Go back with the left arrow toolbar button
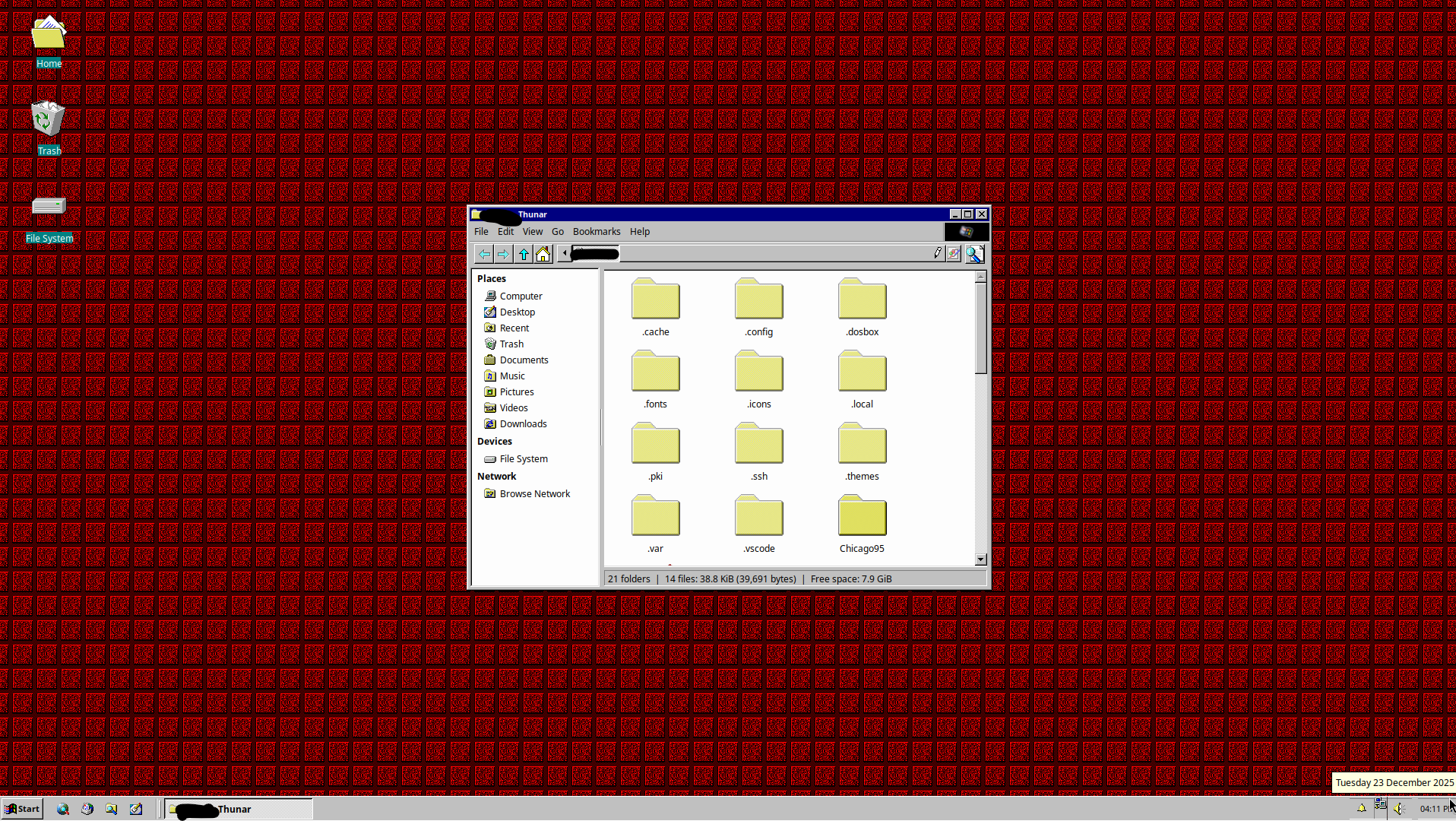1456x821 pixels. click(484, 254)
